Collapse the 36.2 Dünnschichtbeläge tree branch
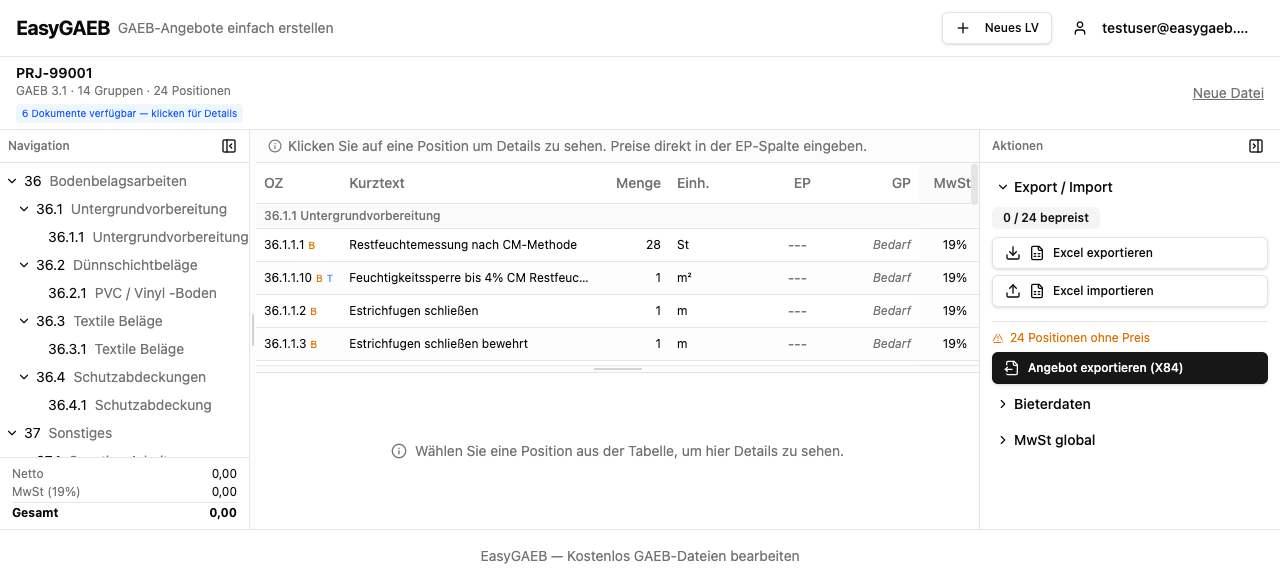 [22, 265]
